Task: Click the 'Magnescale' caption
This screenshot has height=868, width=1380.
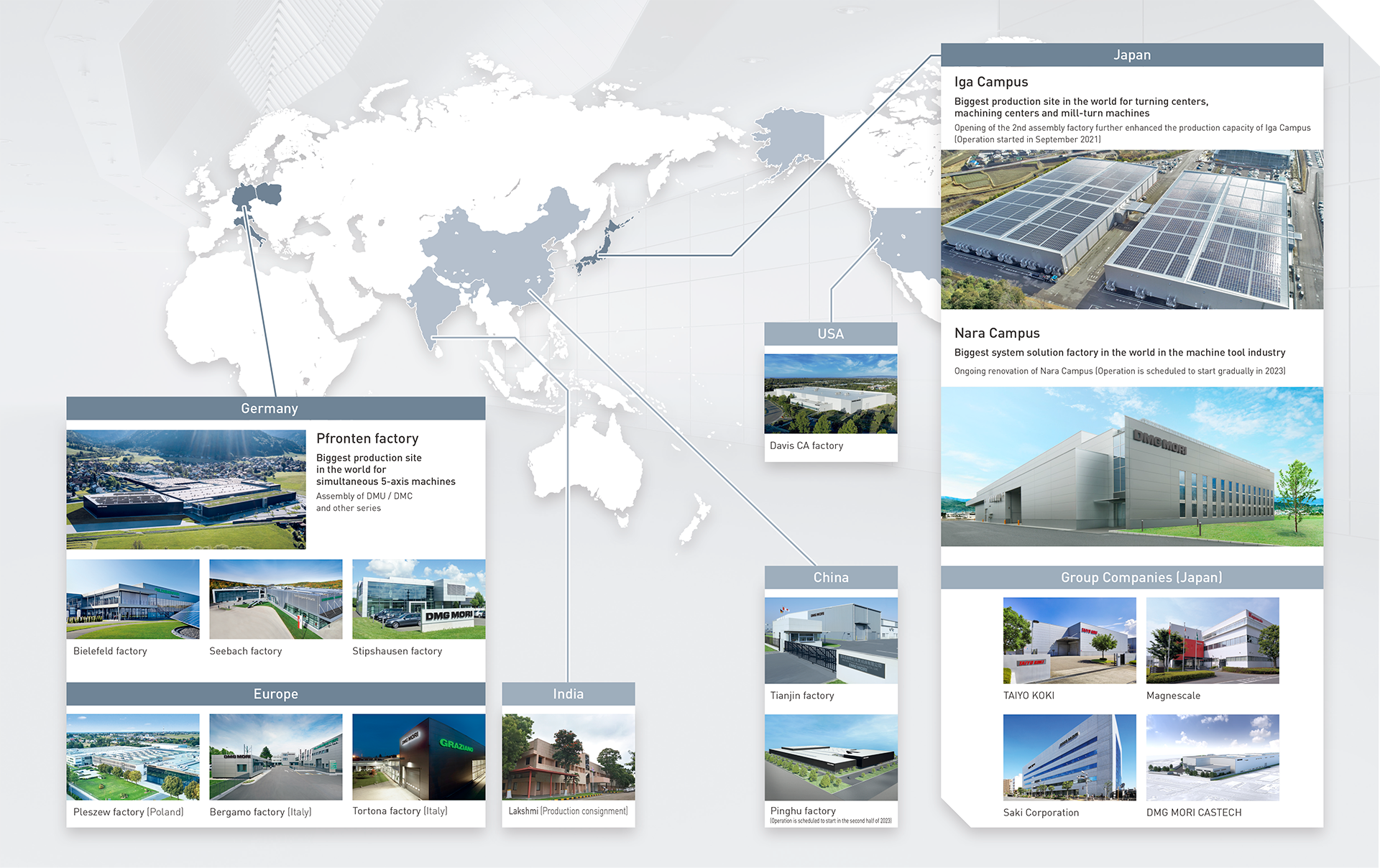Action: [1174, 696]
